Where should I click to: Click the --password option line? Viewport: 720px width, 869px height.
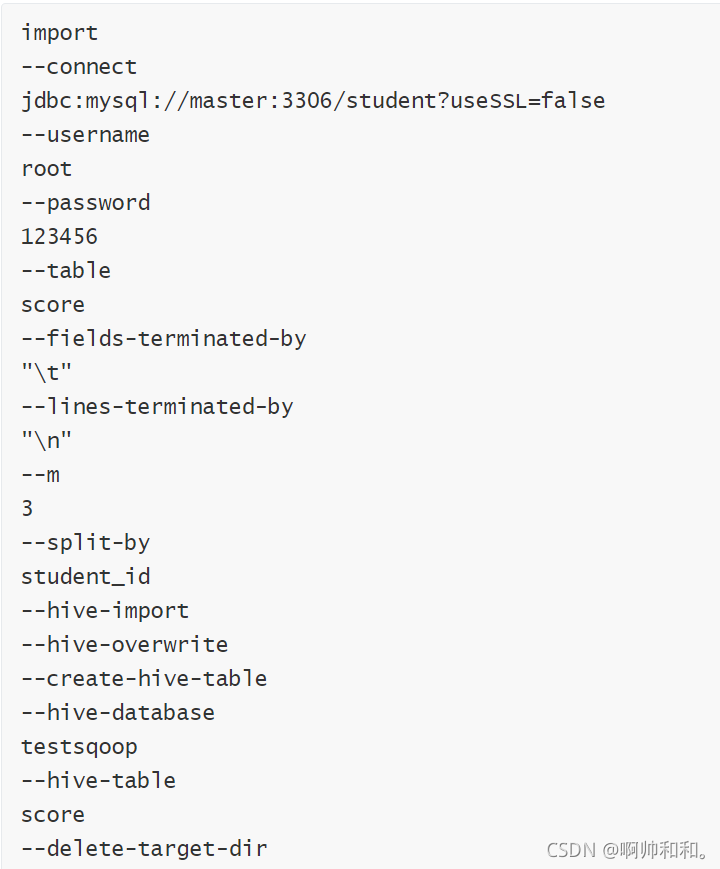(x=85, y=203)
